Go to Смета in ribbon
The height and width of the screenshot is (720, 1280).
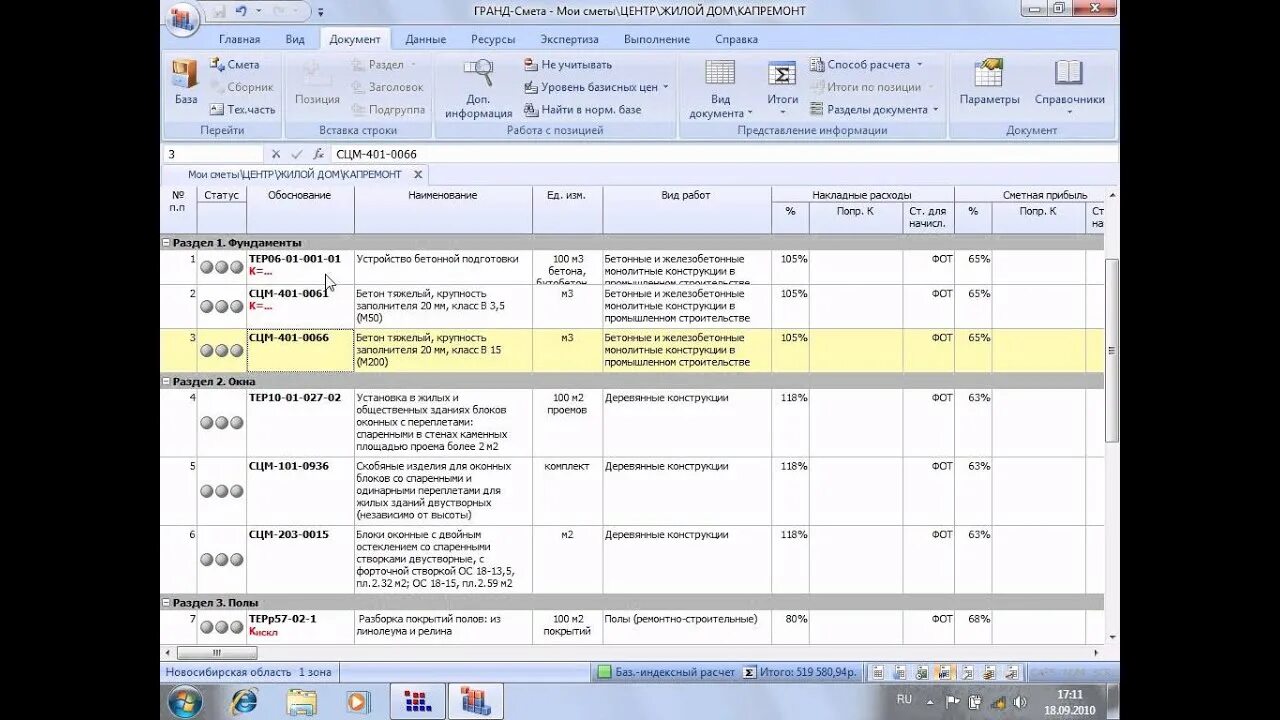pos(234,64)
